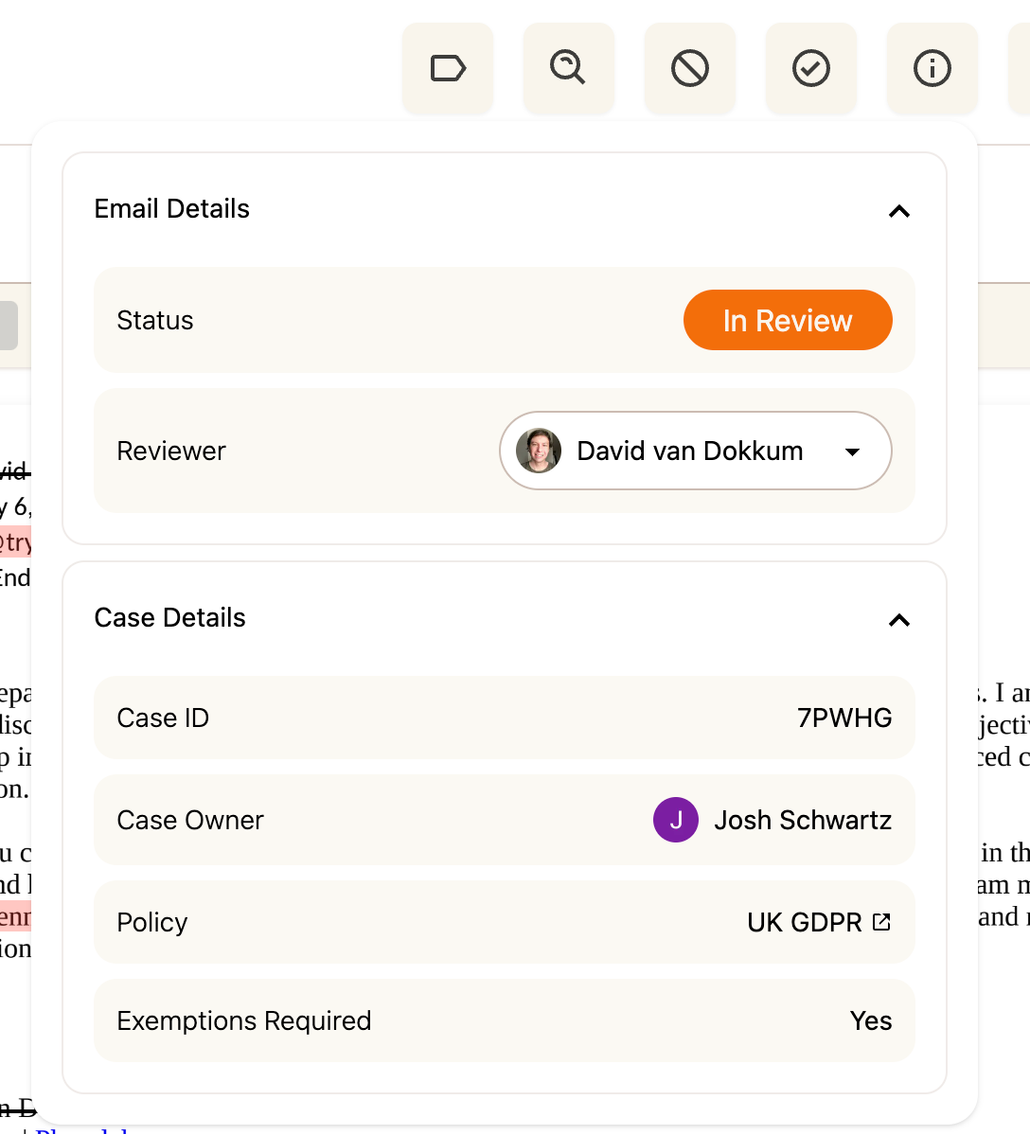Image resolution: width=1030 pixels, height=1134 pixels.
Task: Click the Reviewer label
Action: pyautogui.click(x=171, y=451)
